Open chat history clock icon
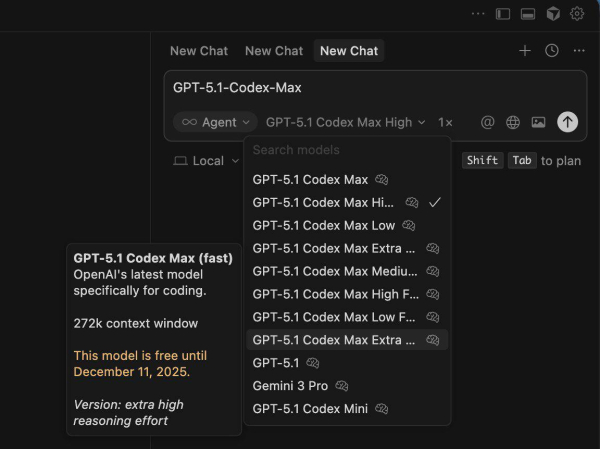 552,51
